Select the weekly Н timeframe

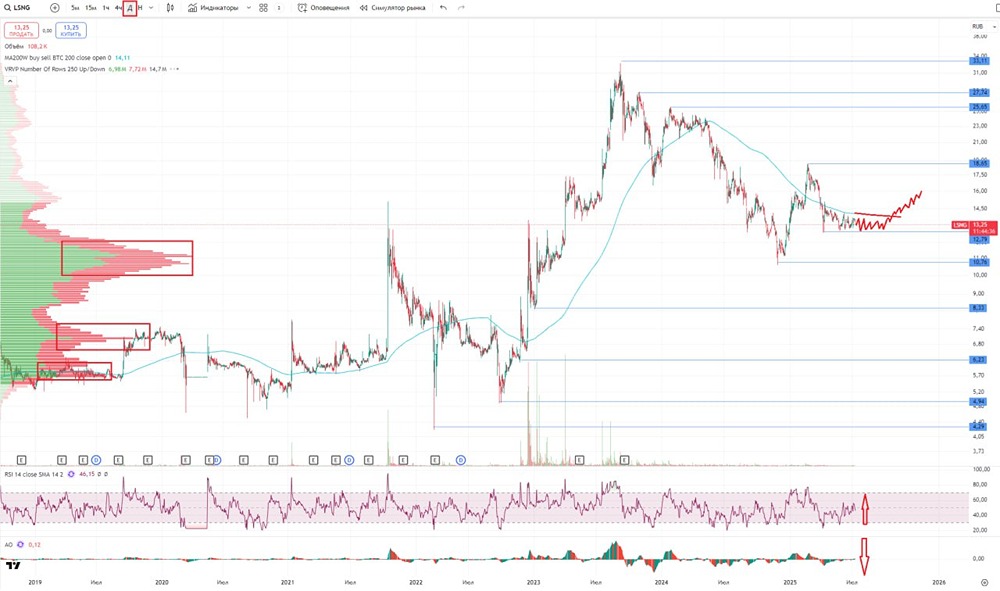tap(140, 8)
